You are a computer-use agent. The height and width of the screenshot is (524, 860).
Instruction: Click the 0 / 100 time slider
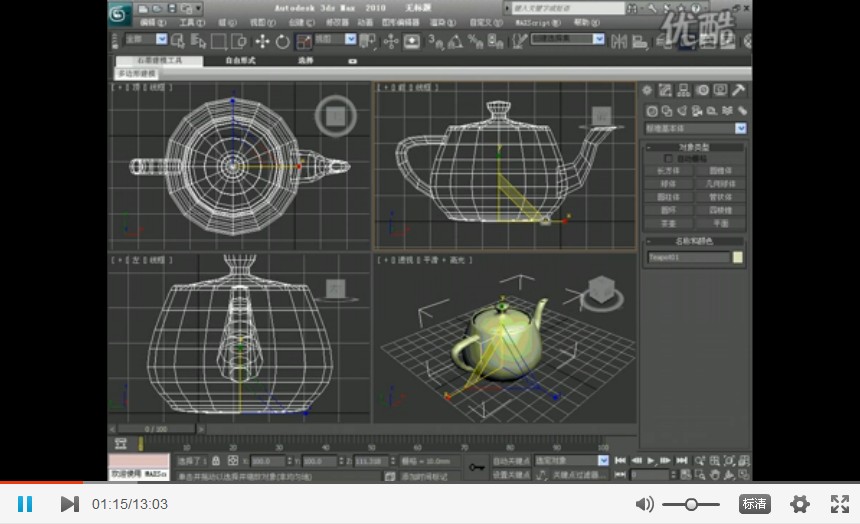click(157, 429)
